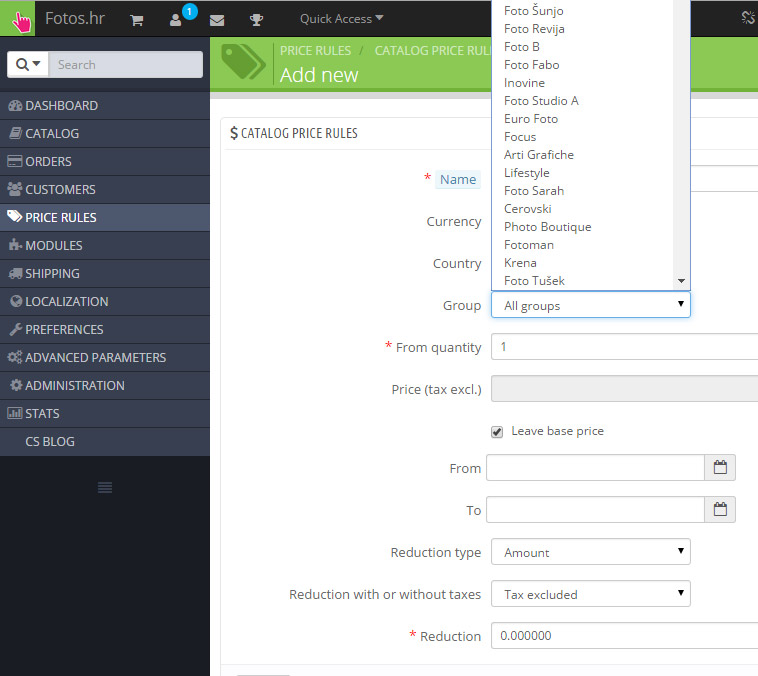Open the Localization menu item
This screenshot has width=758, height=676.
(x=105, y=302)
